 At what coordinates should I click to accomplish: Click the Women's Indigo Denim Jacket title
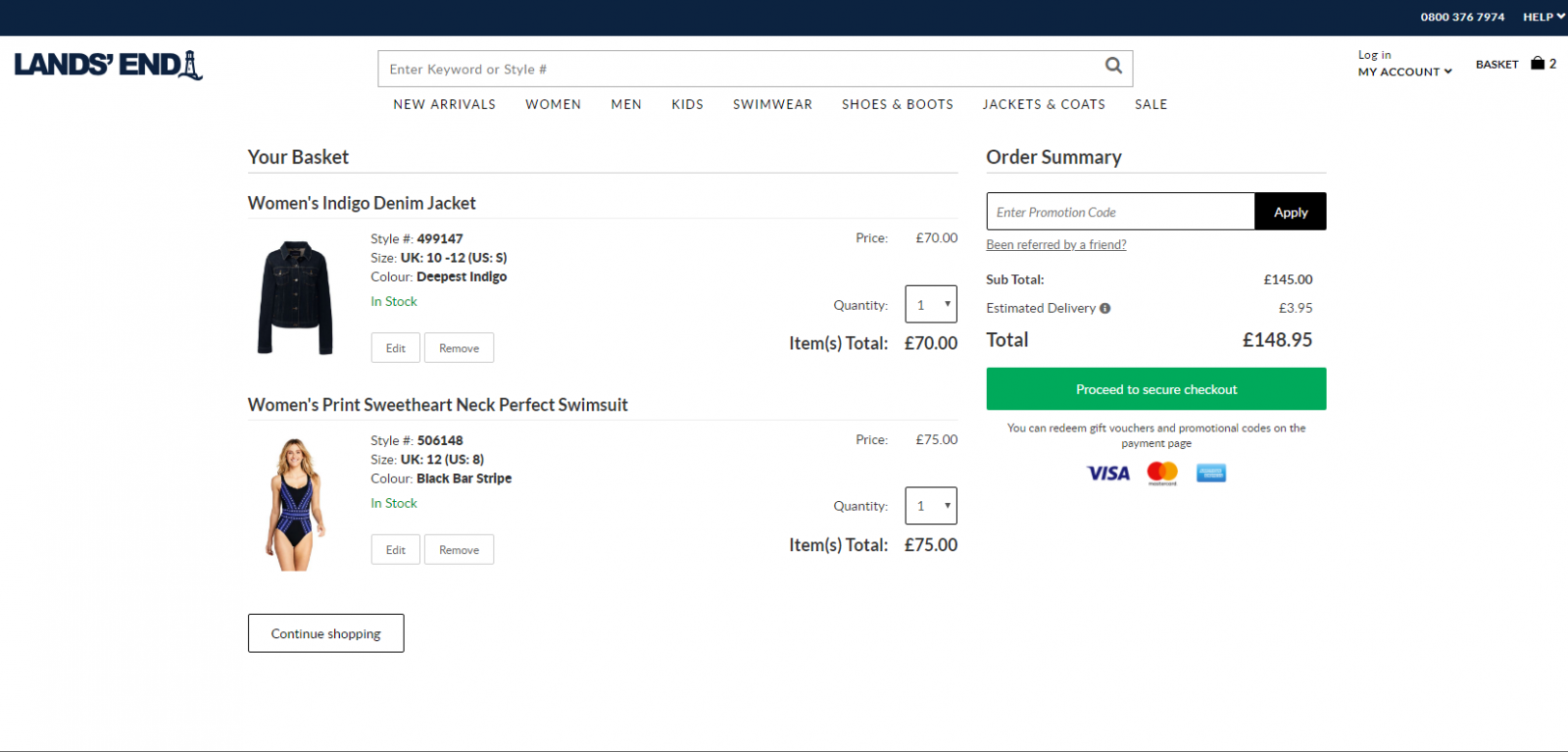[362, 203]
